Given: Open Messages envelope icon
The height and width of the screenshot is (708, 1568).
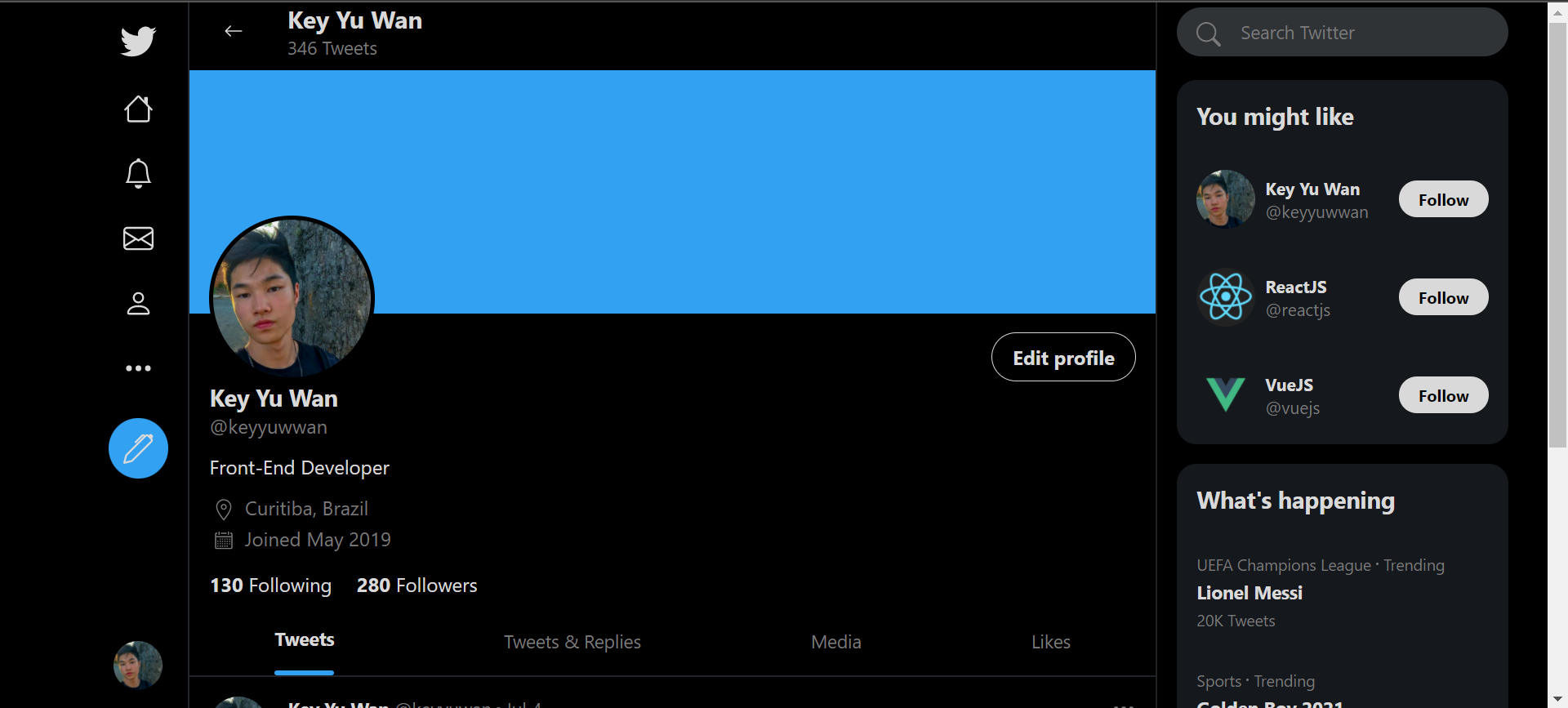Looking at the screenshot, I should 138,238.
